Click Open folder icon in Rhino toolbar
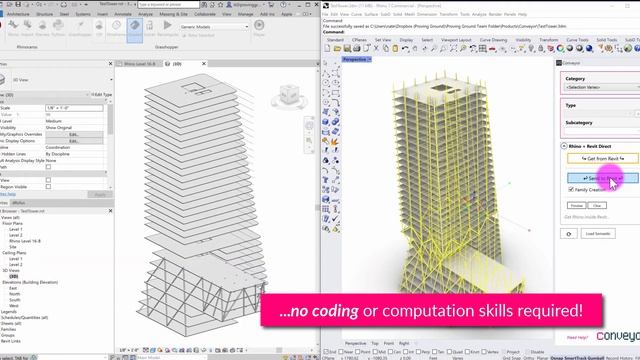The width and height of the screenshot is (640, 360). [337, 49]
